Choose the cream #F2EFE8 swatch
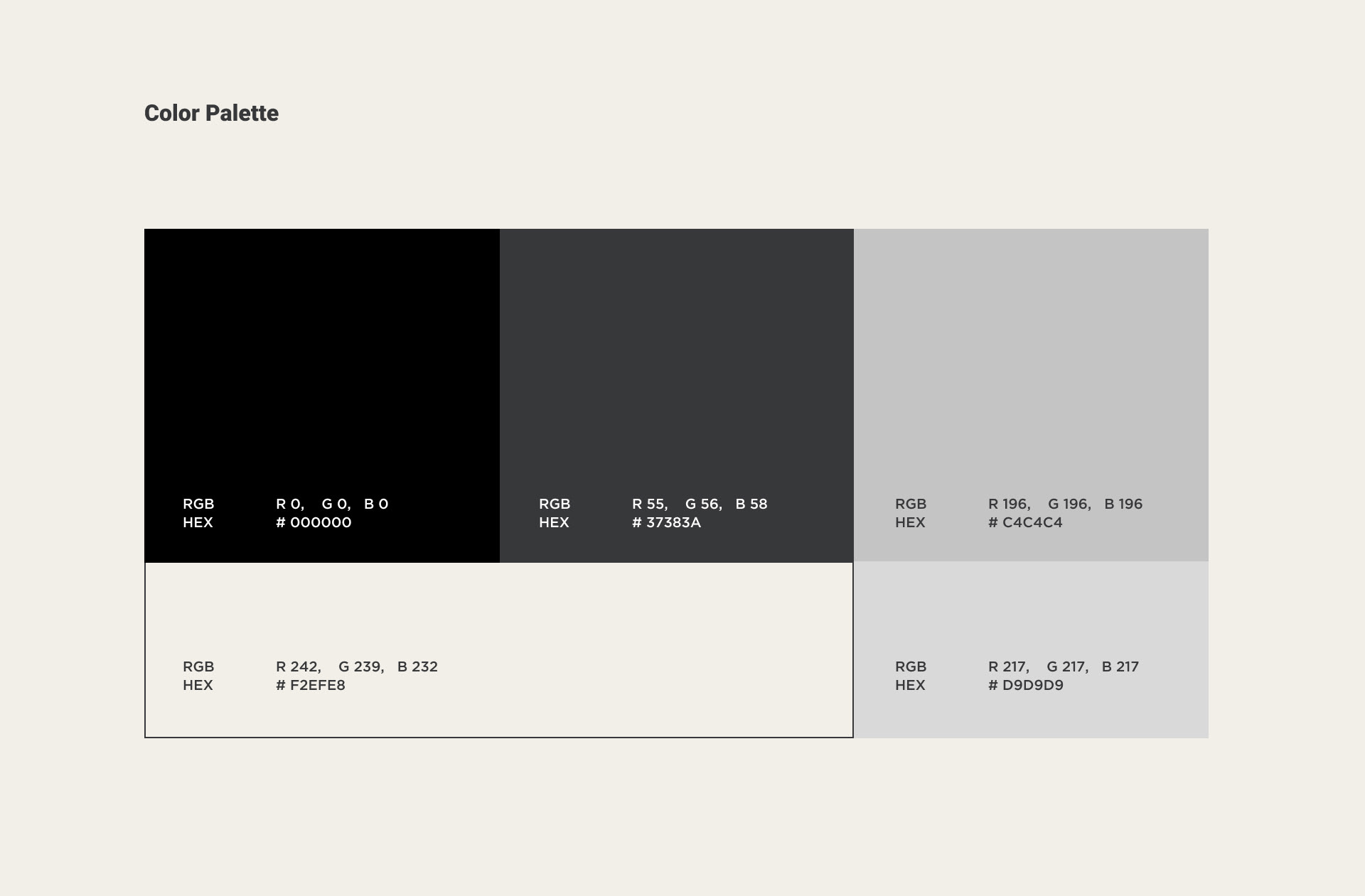1365x896 pixels. click(x=499, y=650)
